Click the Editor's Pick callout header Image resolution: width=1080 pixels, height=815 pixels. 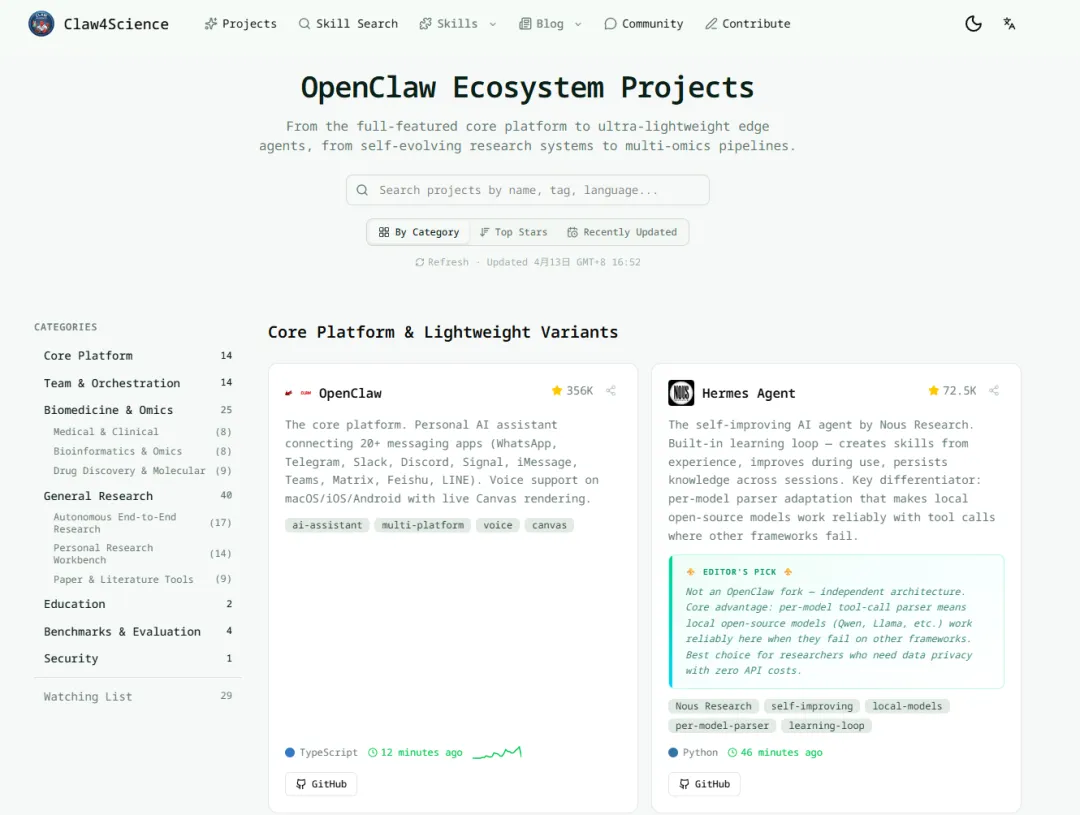739,572
